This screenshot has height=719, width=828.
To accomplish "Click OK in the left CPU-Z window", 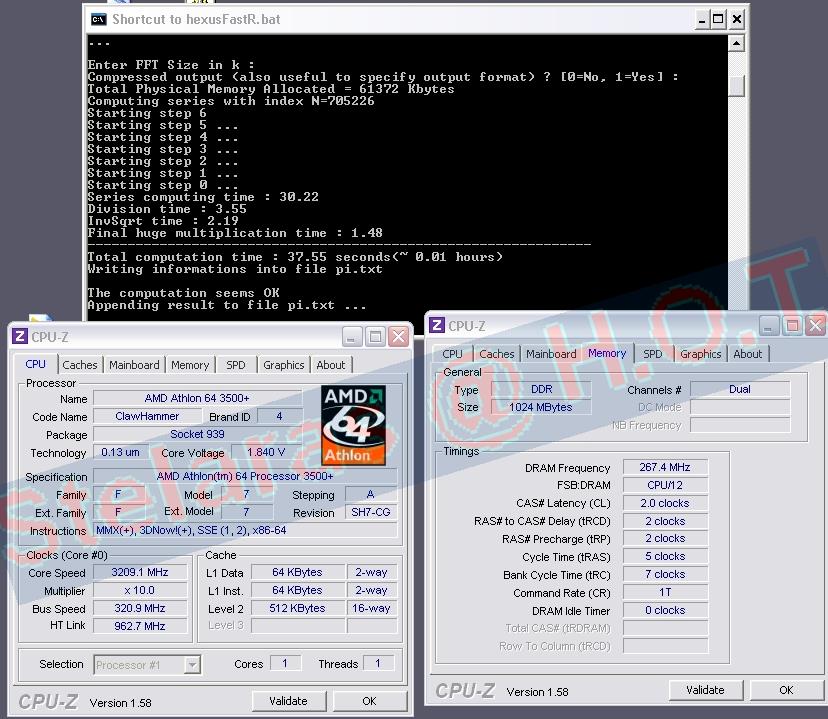I will 370,701.
